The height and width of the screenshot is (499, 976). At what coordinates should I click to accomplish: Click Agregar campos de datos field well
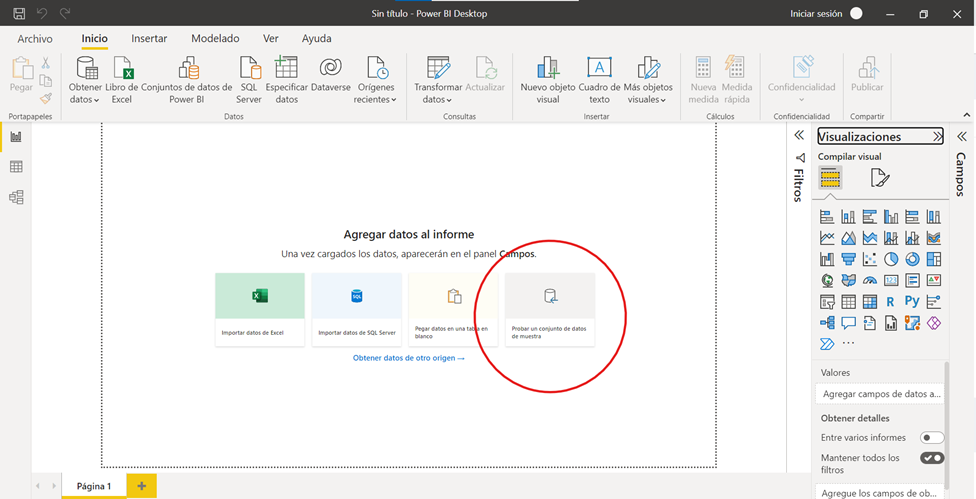(x=879, y=394)
